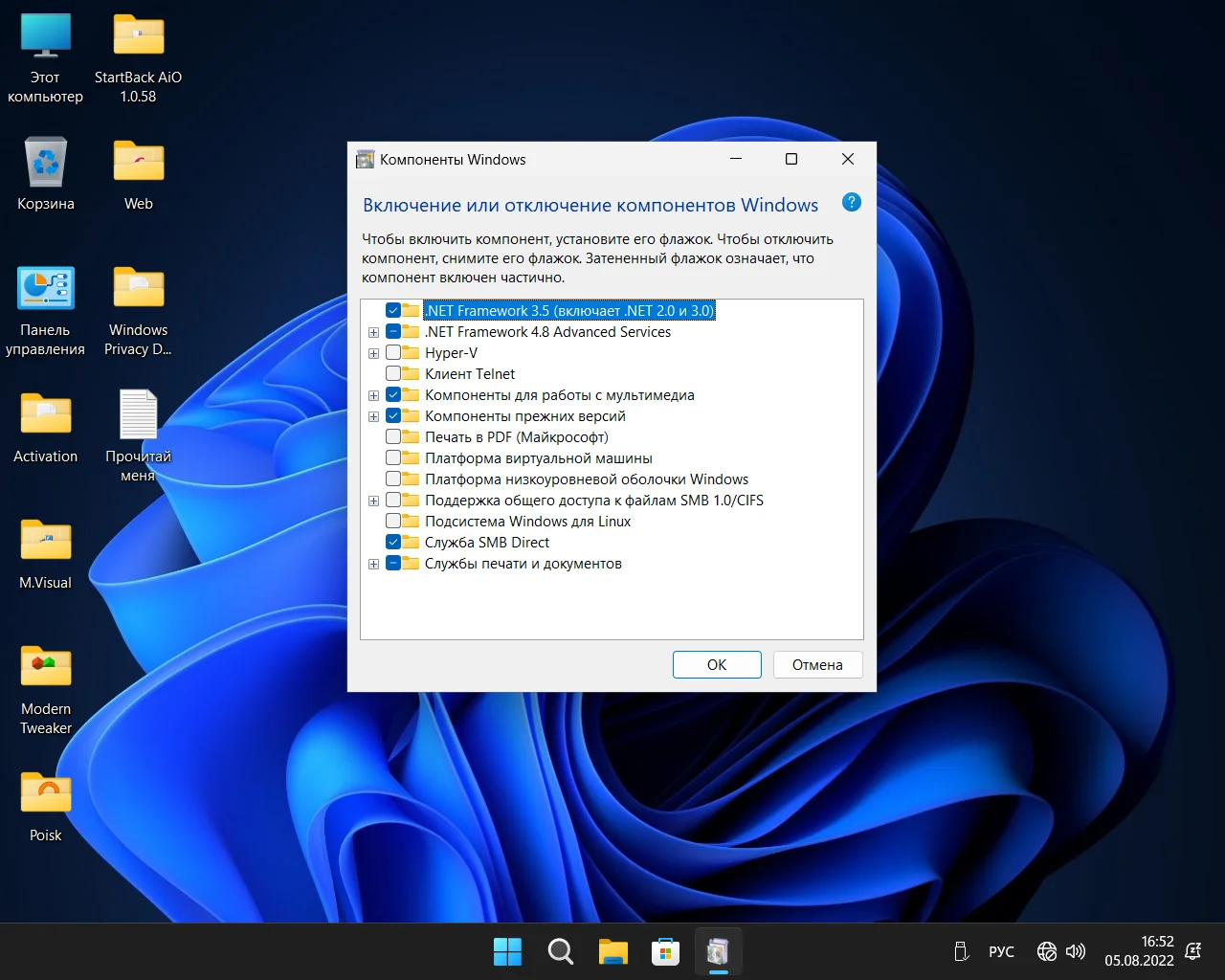
Task: Click the OK button
Action: (717, 664)
